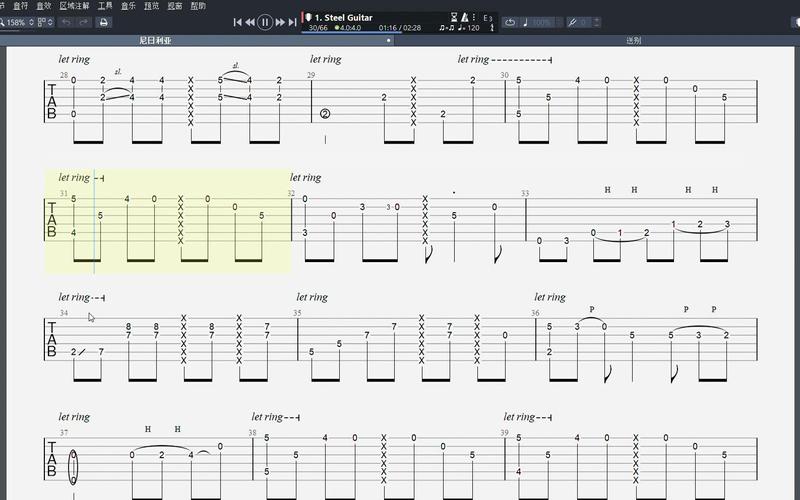The width and height of the screenshot is (800, 500).
Task: Click the triplet feel notes indicator
Action: coord(446,28)
